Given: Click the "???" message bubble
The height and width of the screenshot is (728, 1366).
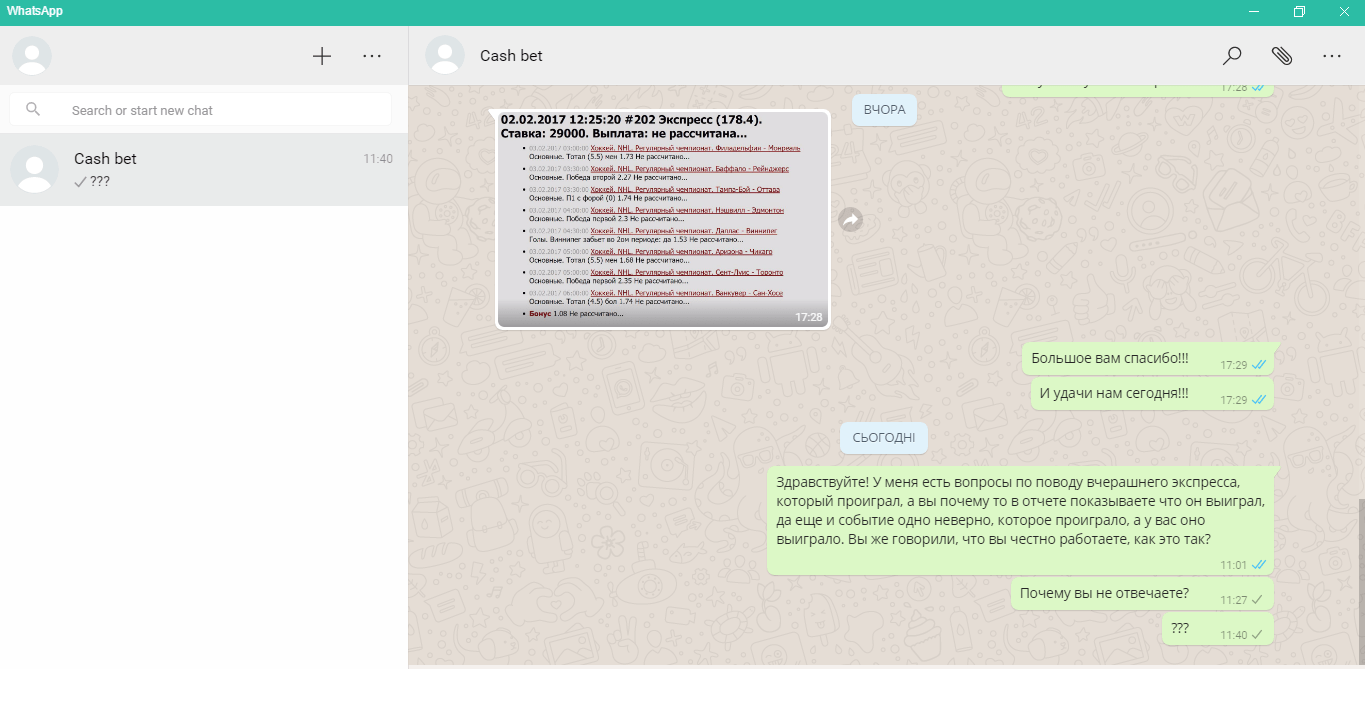Looking at the screenshot, I should (x=1180, y=628).
